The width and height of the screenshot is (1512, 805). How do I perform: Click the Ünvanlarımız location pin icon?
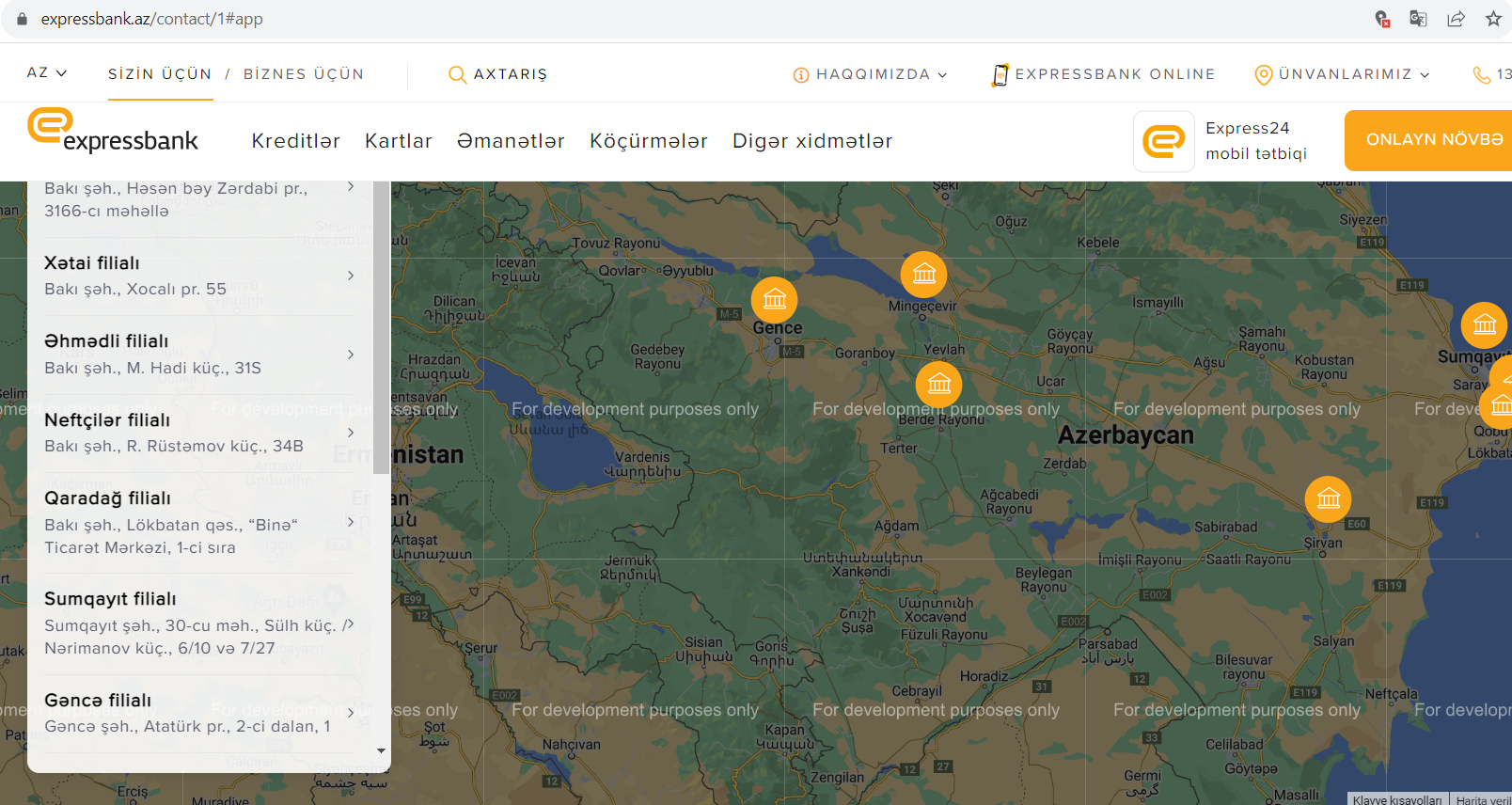point(1264,74)
